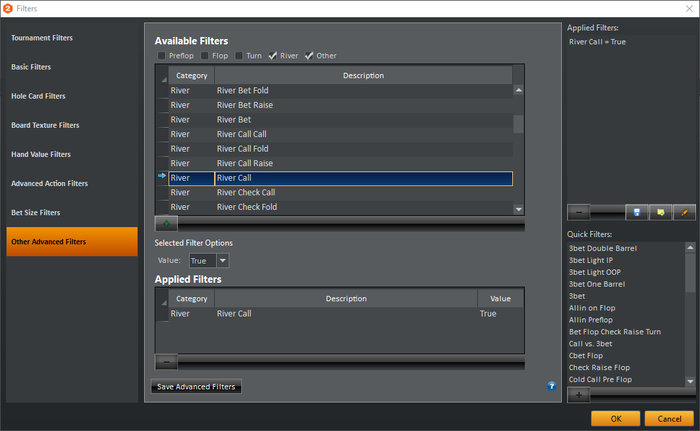This screenshot has height=431, width=700.
Task: Click Quick Filters scroll down arrow
Action: (690, 381)
